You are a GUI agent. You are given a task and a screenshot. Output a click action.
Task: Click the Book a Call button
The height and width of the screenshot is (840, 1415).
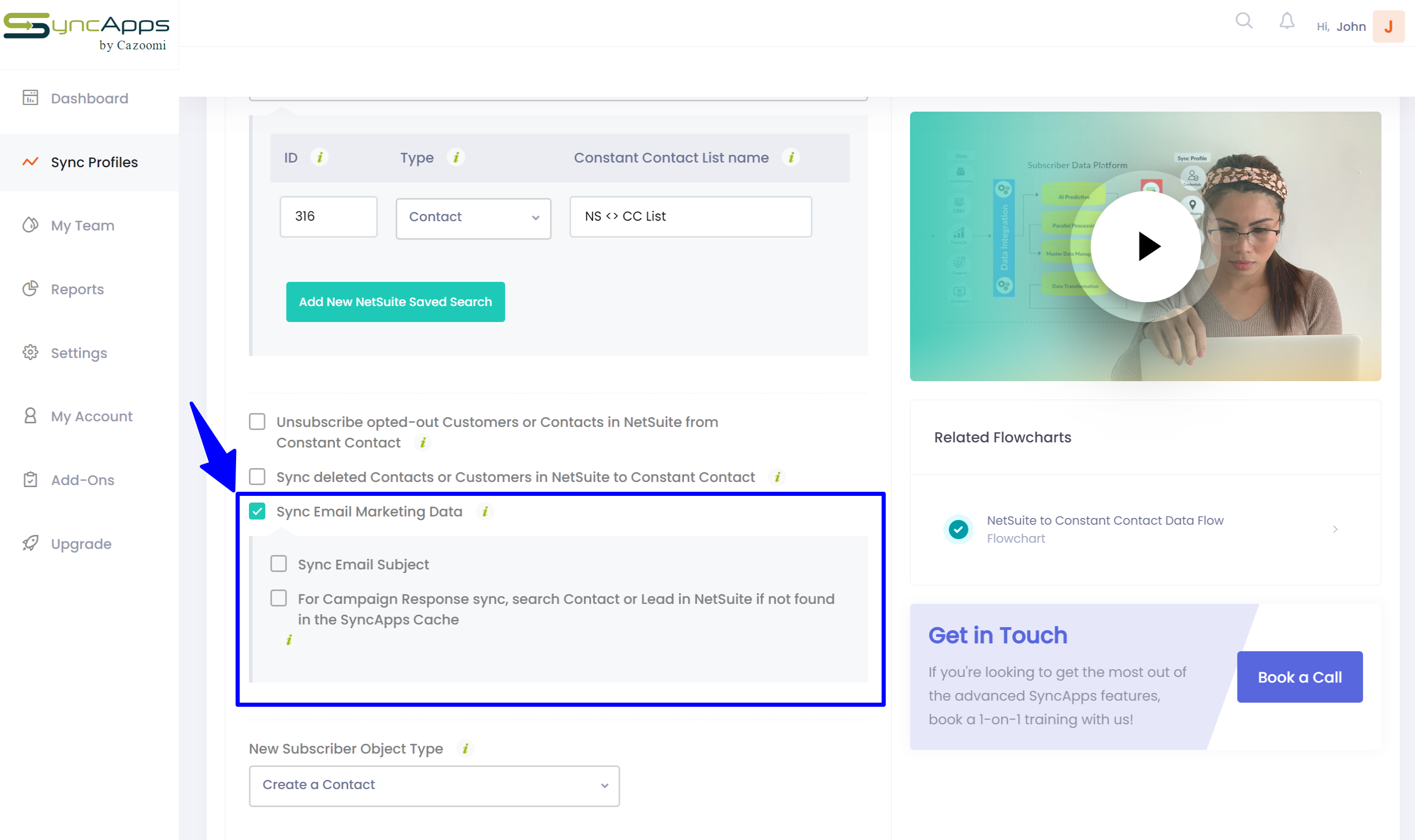[x=1300, y=677]
